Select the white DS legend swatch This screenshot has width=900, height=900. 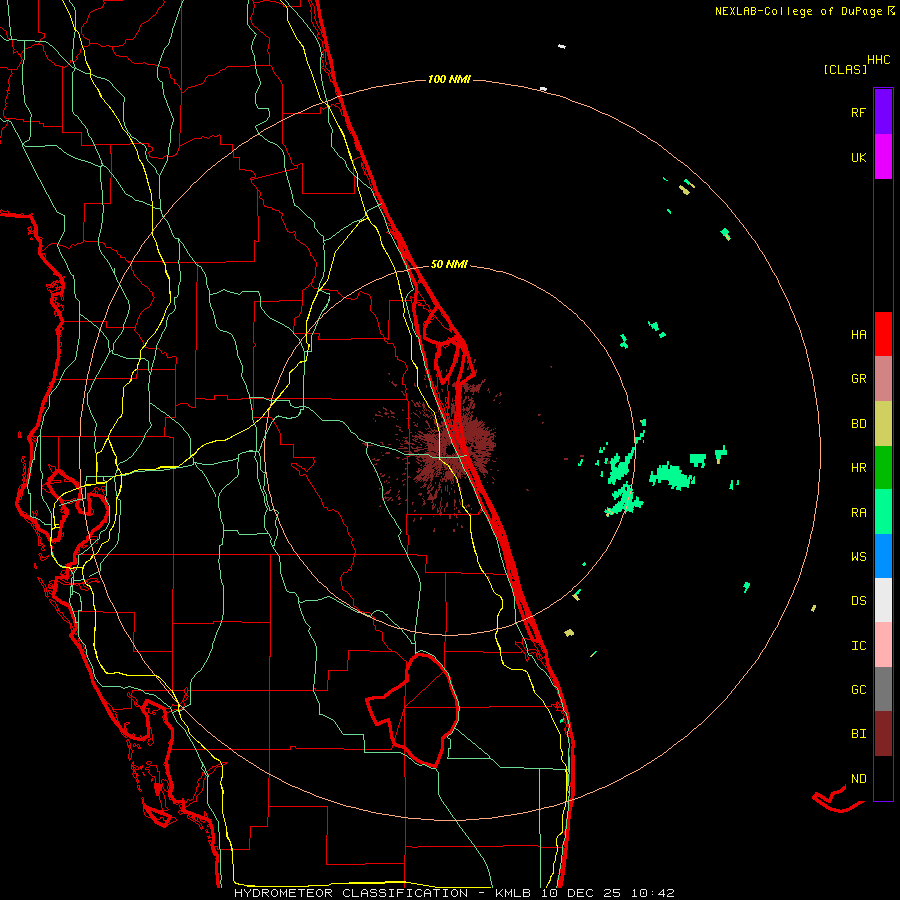tap(883, 600)
